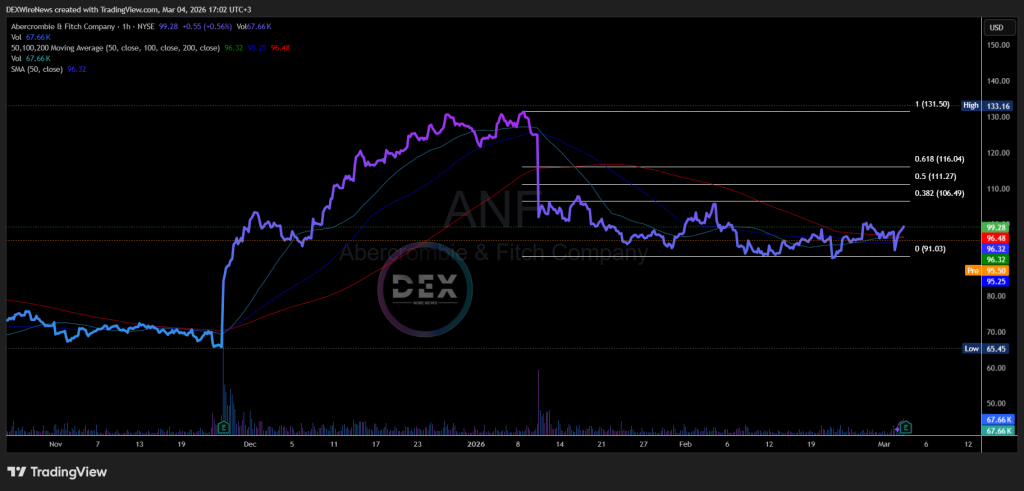
Task: Click the 23 date label on time axis
Action: point(418,444)
